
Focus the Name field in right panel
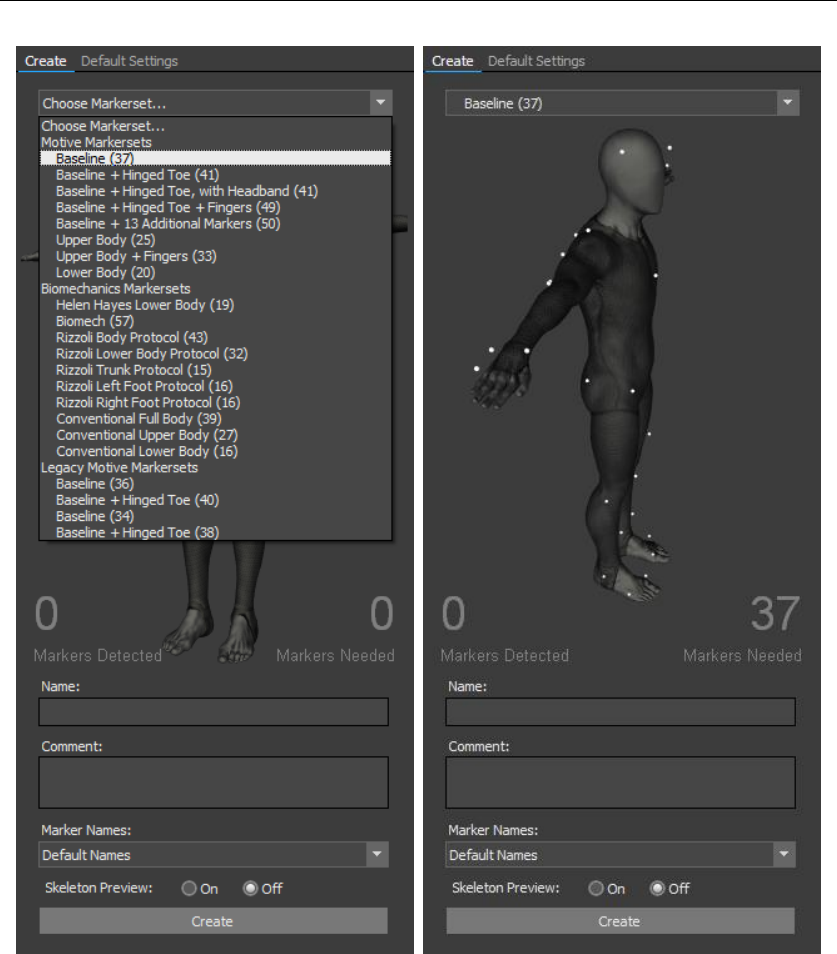pyautogui.click(x=620, y=712)
